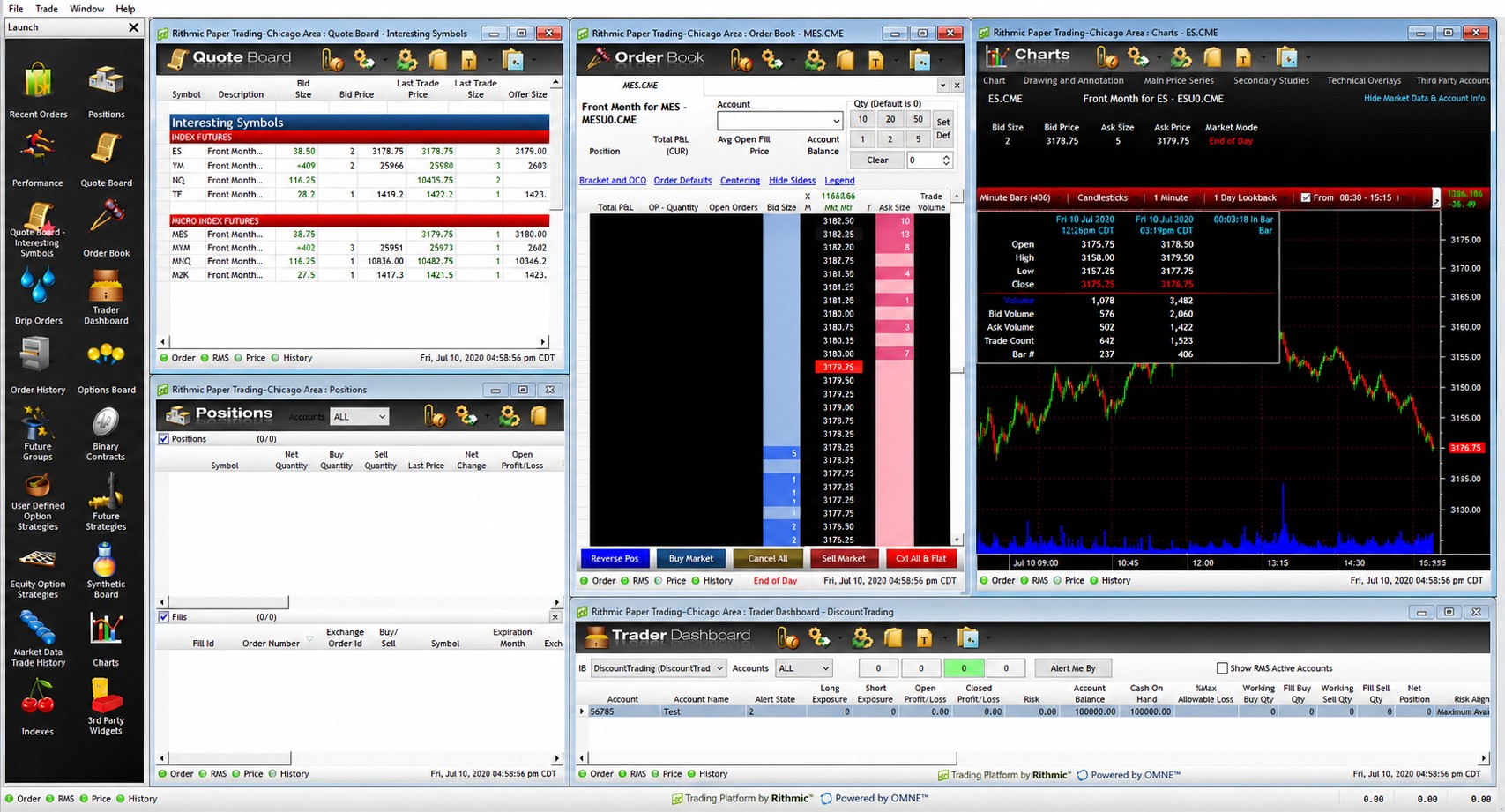1505x812 pixels.
Task: Open the Account dropdown in Order Book
Action: pyautogui.click(x=779, y=121)
